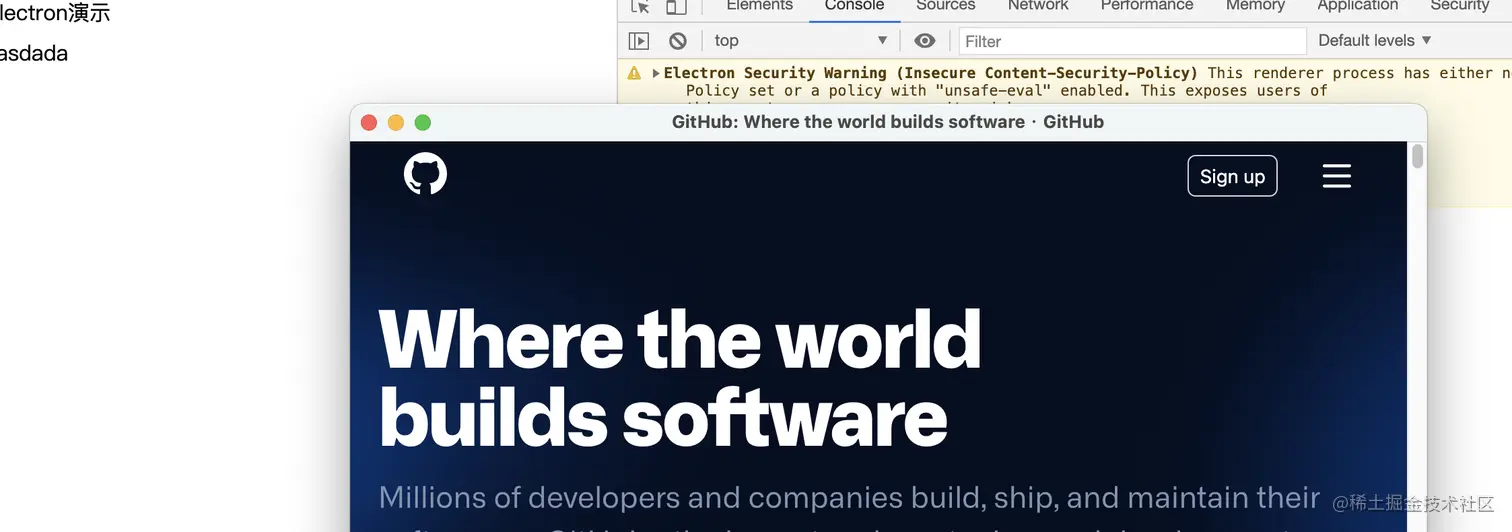Click the 'electron演示' heading text
The image size is (1512, 532).
pyautogui.click(x=53, y=13)
